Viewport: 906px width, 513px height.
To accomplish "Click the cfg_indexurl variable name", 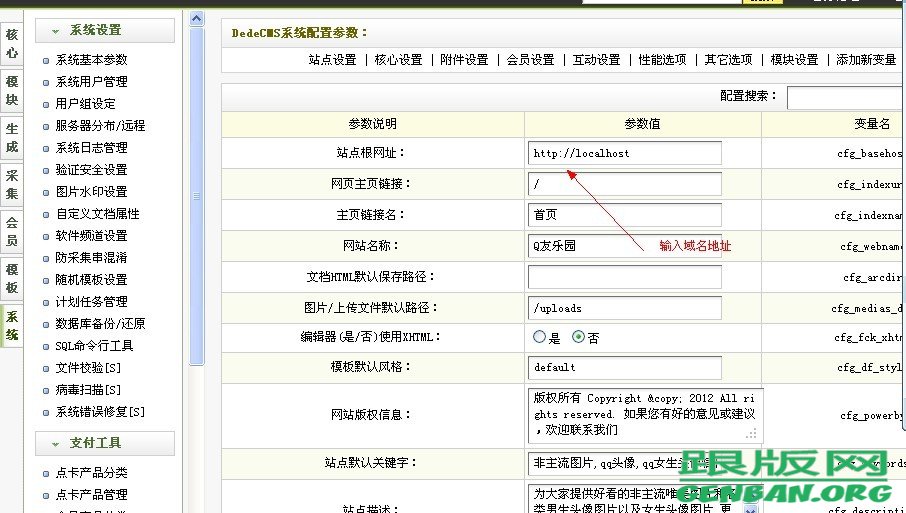I will click(870, 184).
